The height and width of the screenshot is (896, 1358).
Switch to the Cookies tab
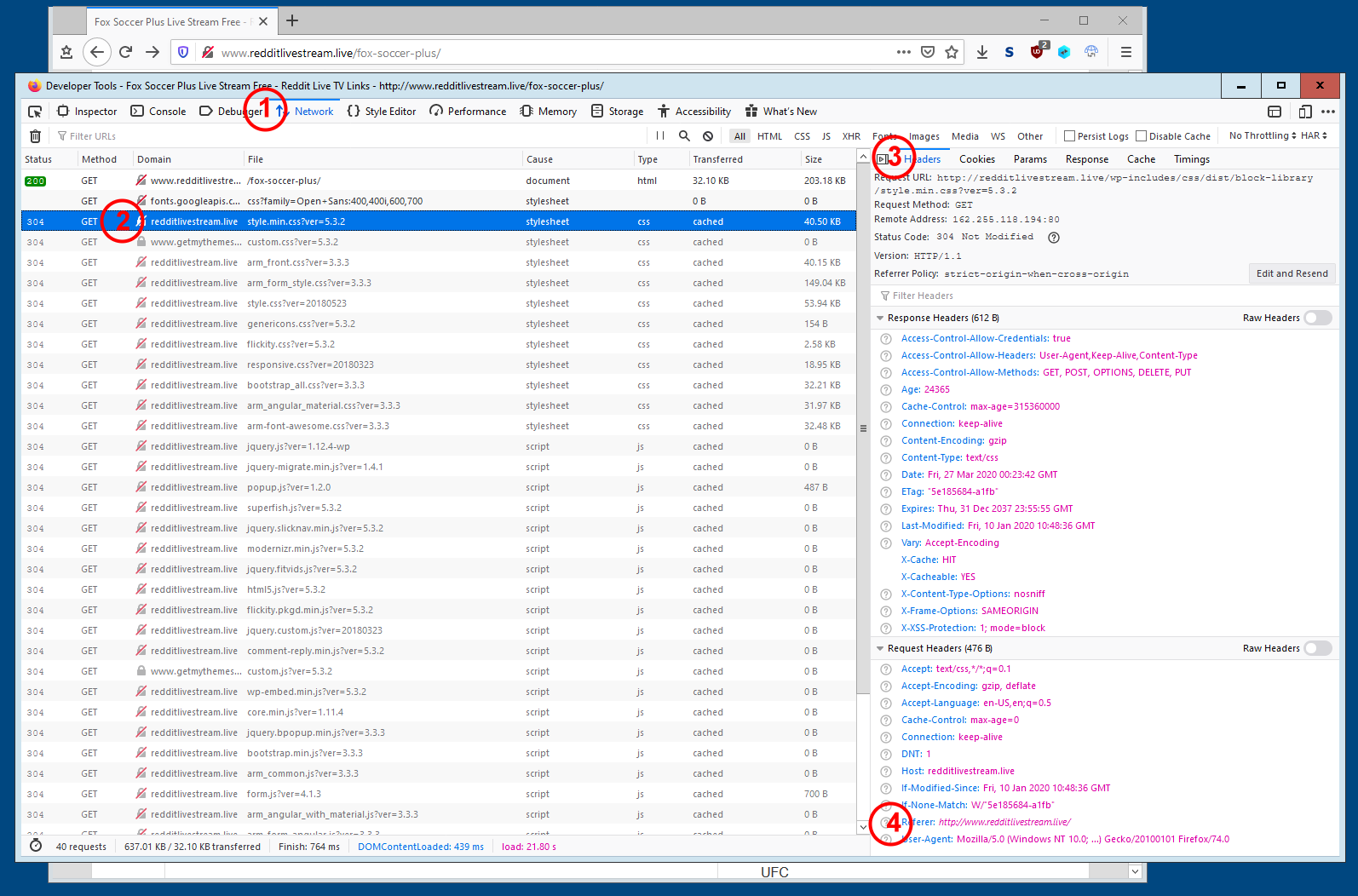click(x=976, y=159)
